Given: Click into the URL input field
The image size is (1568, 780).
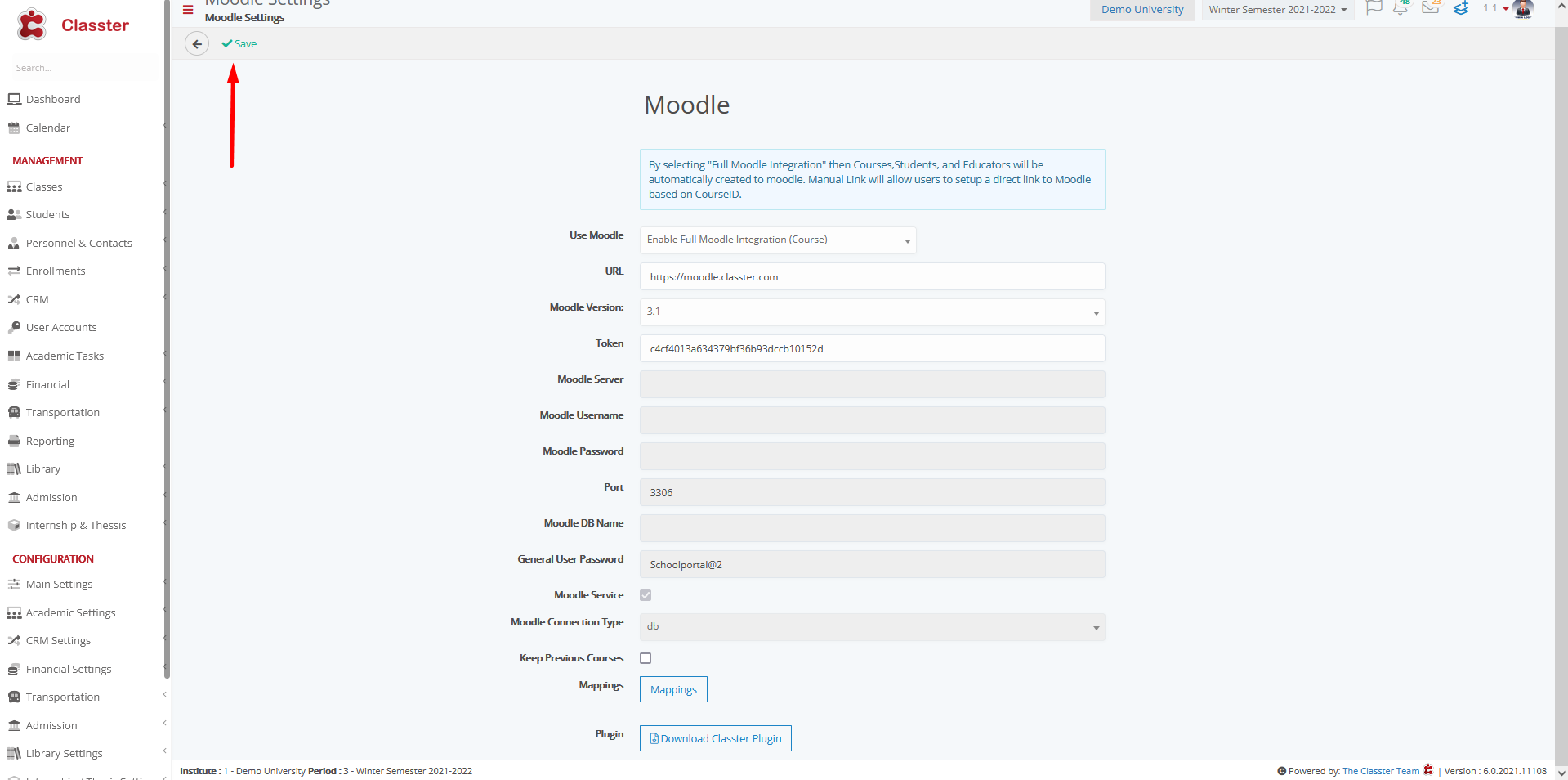Looking at the screenshot, I should [872, 276].
